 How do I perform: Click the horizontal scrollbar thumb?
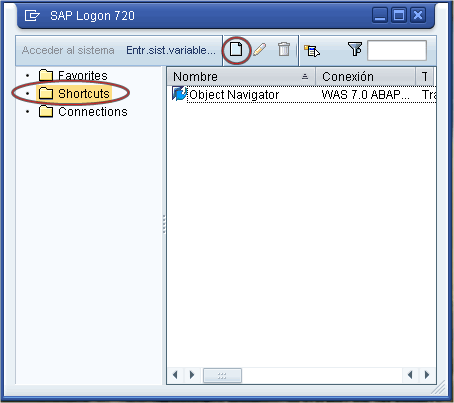pyautogui.click(x=222, y=376)
